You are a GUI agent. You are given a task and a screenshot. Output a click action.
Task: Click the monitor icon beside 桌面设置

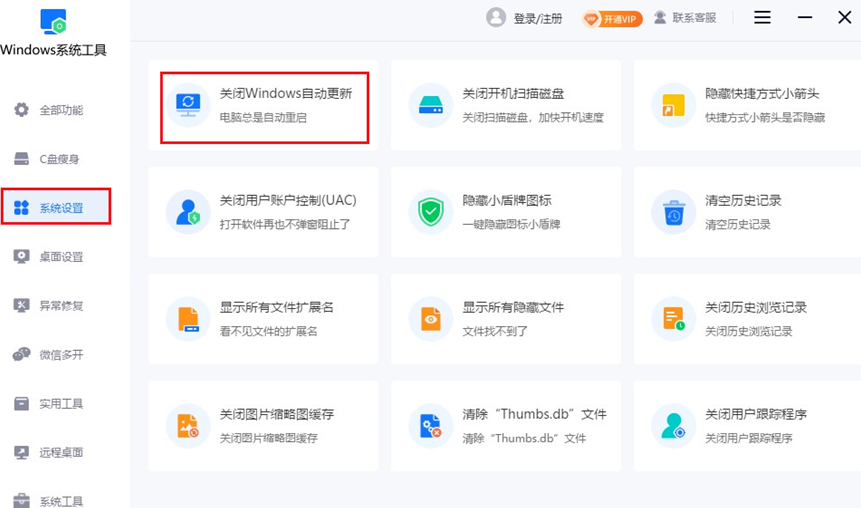tap(21, 256)
